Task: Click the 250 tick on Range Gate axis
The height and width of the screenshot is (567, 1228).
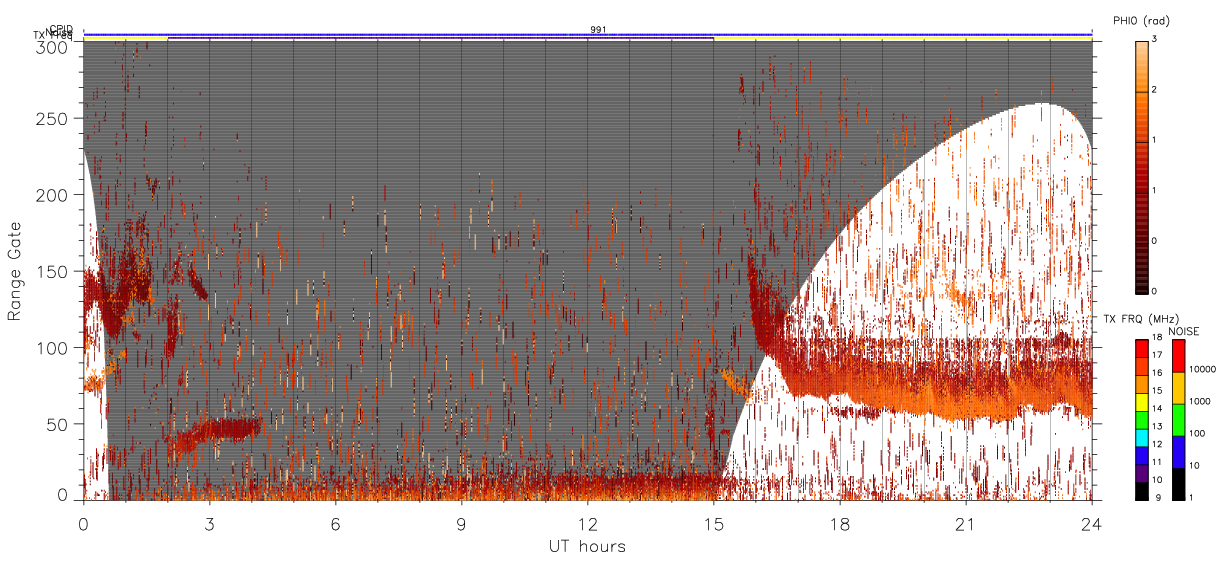Action: tap(53, 118)
